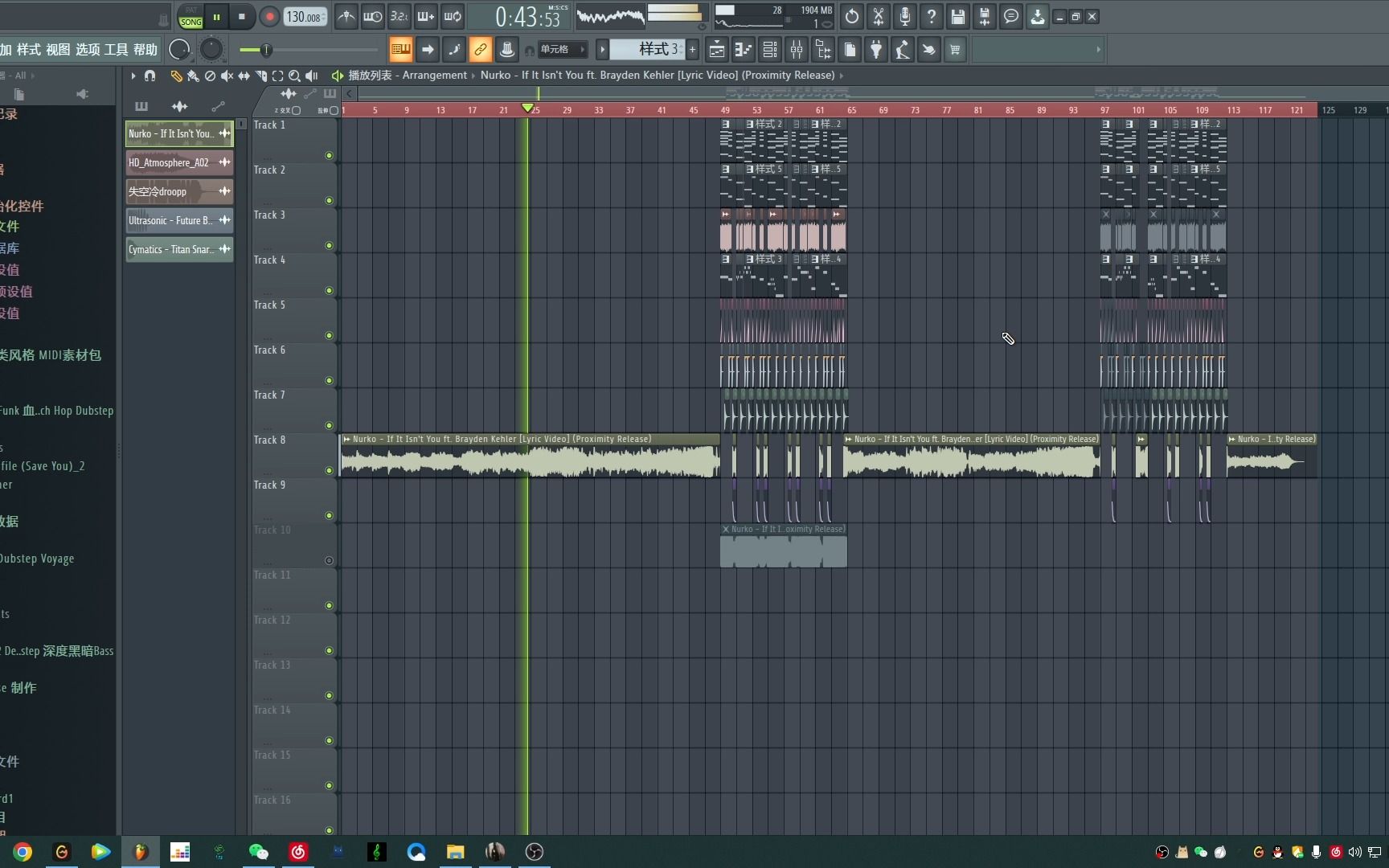Toggle the orange link multilink button
The width and height of the screenshot is (1389, 868).
pyautogui.click(x=480, y=50)
